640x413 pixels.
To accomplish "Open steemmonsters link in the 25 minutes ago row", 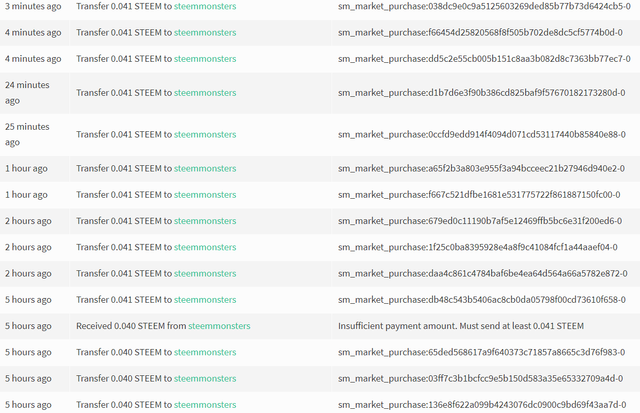I will (205, 134).
